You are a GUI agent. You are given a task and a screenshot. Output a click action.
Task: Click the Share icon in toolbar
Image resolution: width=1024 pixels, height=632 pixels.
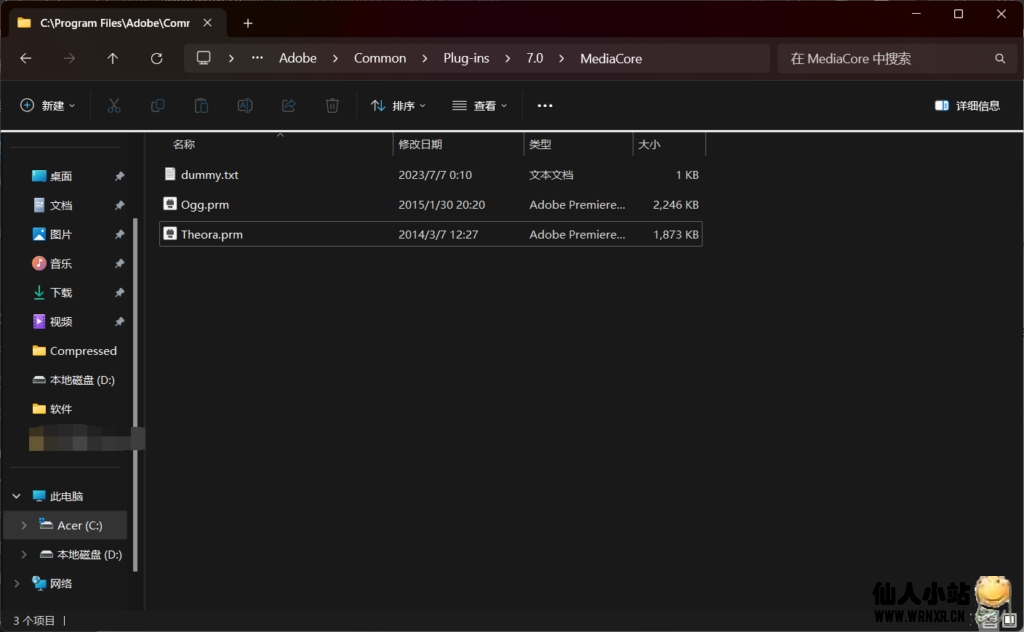click(x=289, y=105)
